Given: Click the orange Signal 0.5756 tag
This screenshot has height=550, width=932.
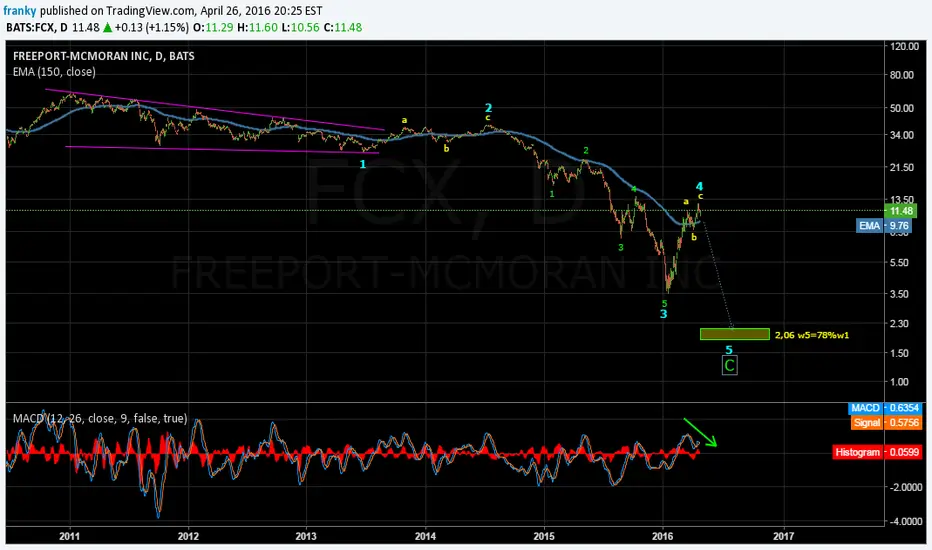Looking at the screenshot, I should 886,422.
